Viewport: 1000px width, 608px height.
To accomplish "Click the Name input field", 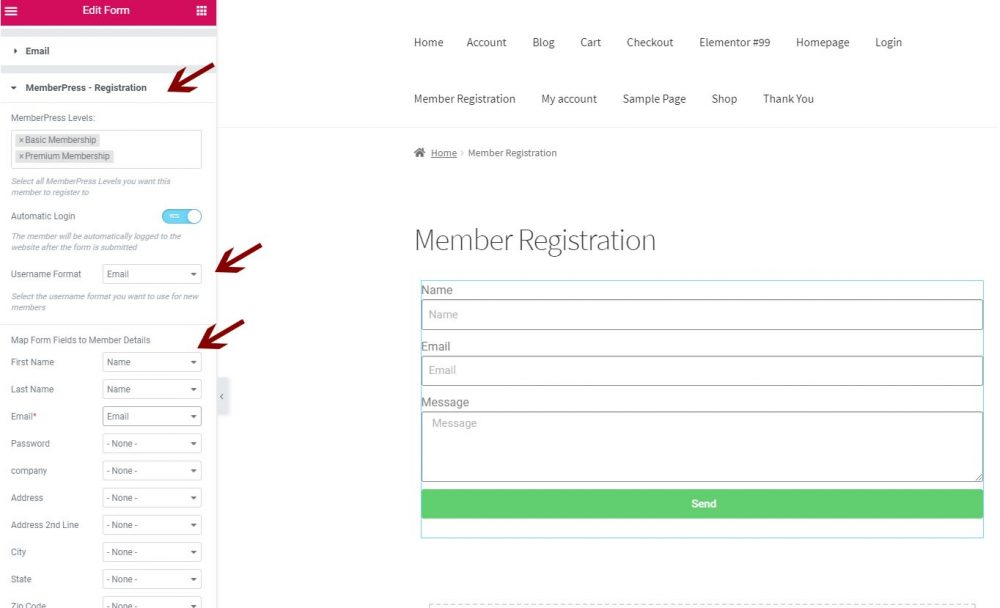I will (702, 315).
